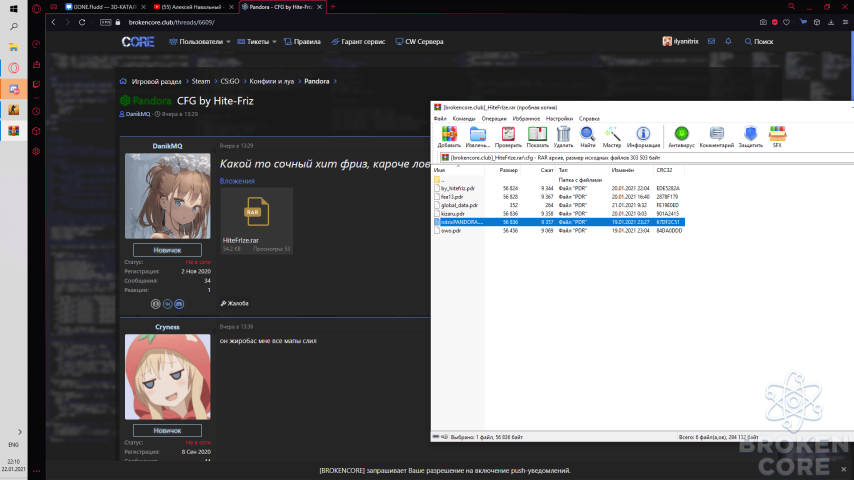Click the Проверить (Test) icon in WinRAR
This screenshot has height=480, width=854.
pyautogui.click(x=508, y=137)
